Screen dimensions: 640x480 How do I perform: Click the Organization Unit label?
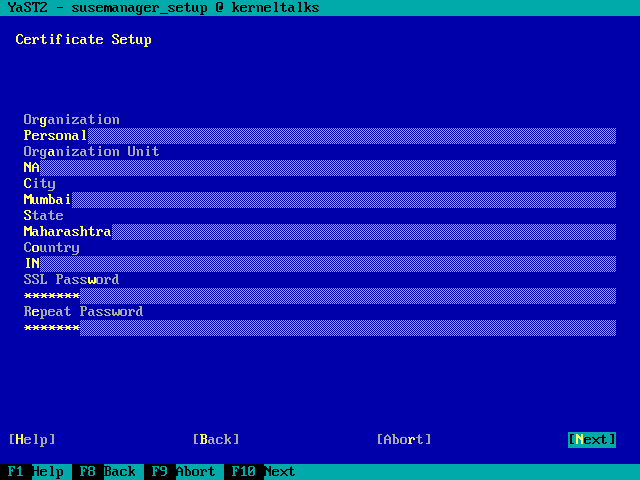91,151
